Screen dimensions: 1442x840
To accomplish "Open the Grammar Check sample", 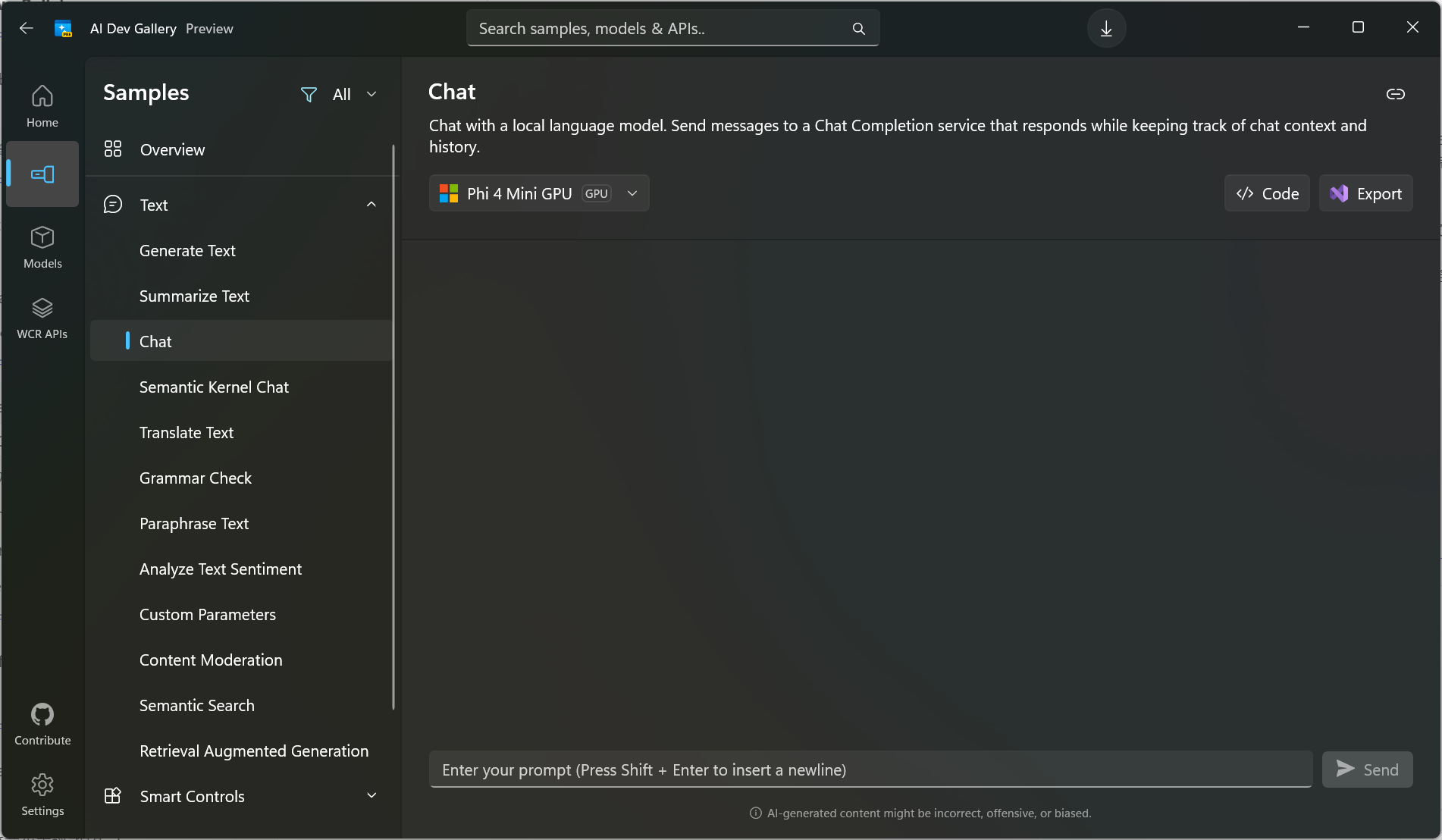I will [196, 478].
